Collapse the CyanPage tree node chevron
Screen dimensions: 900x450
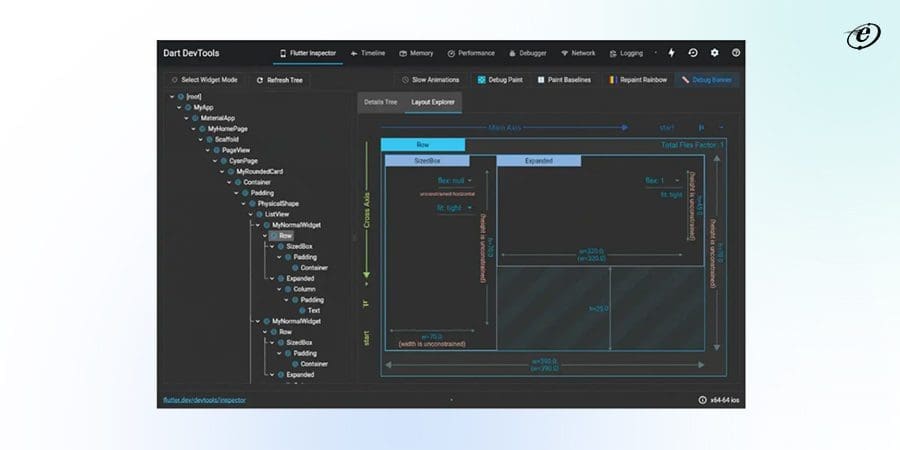[215, 161]
